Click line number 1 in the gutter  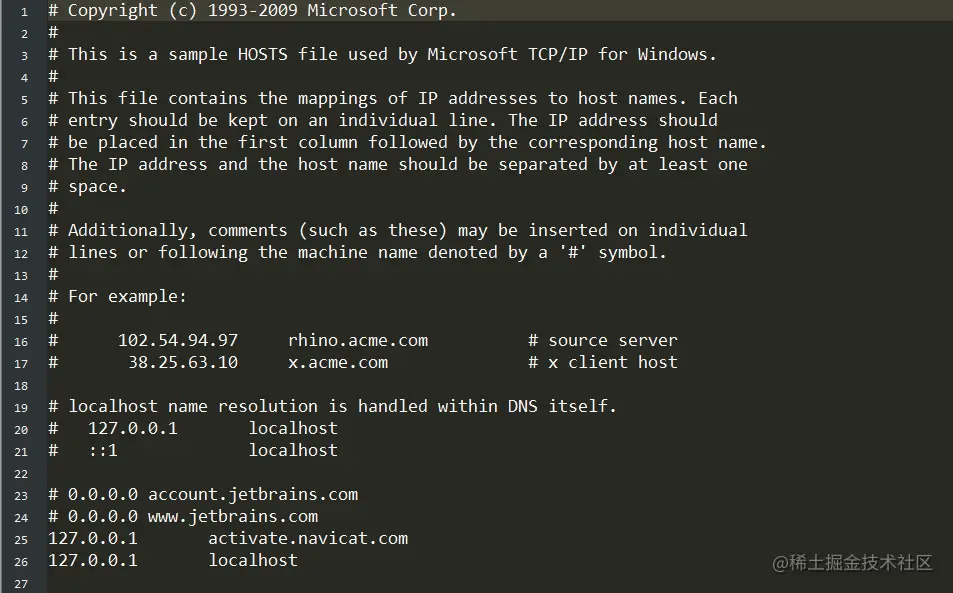(x=24, y=11)
